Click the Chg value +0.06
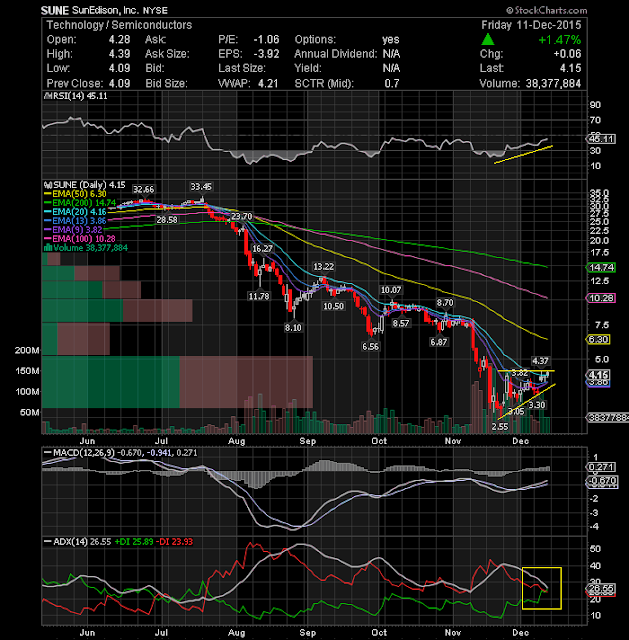 click(567, 54)
